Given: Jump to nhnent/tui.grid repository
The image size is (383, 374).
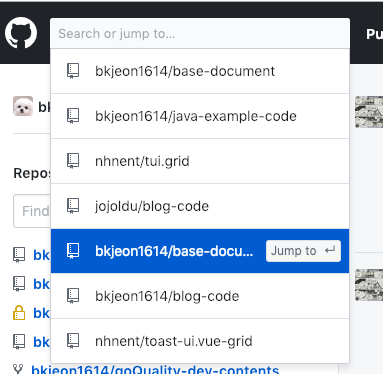Looking at the screenshot, I should 200,161.
